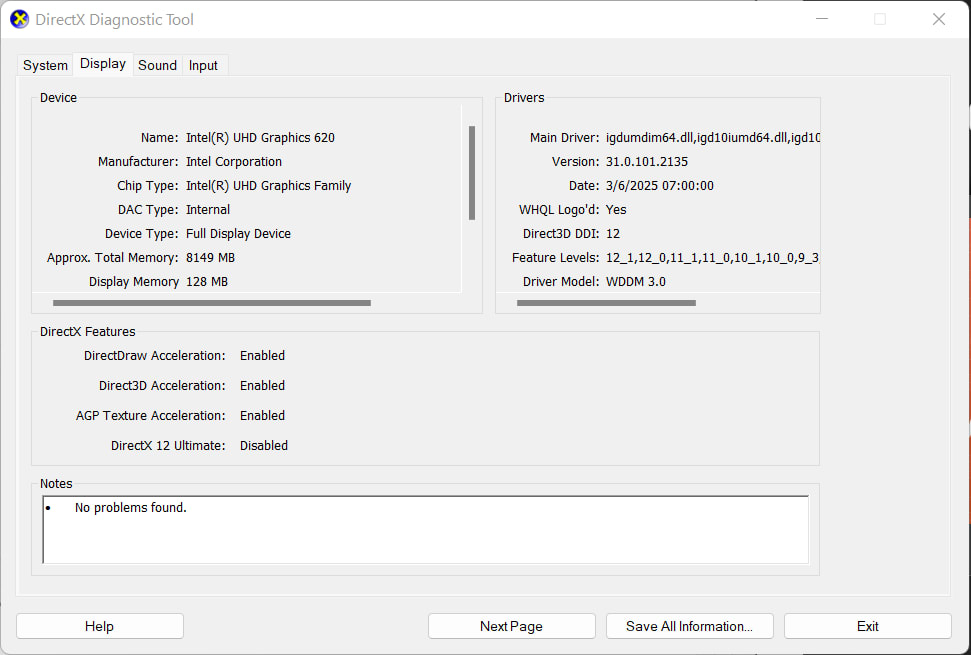The height and width of the screenshot is (655, 971).
Task: Minimize the DirectX Diagnostic Tool window
Action: [x=822, y=19]
